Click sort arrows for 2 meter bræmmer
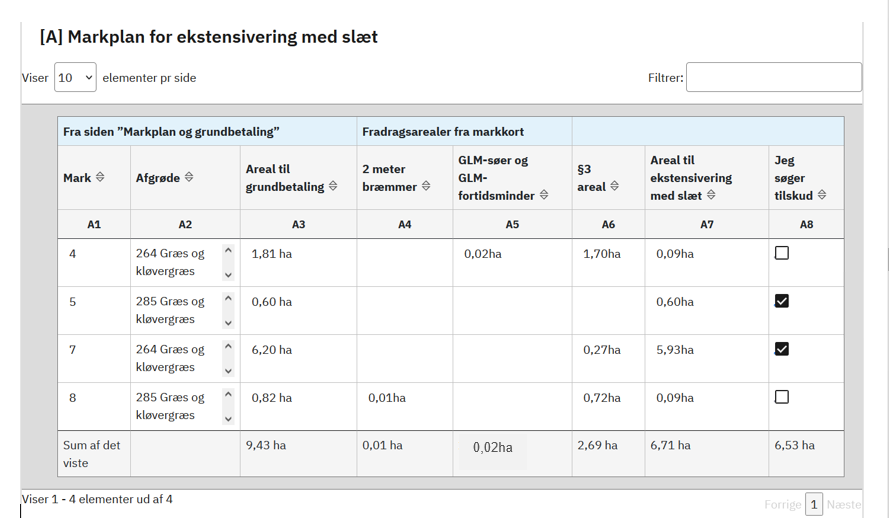Image resolution: width=889 pixels, height=518 pixels. click(426, 187)
